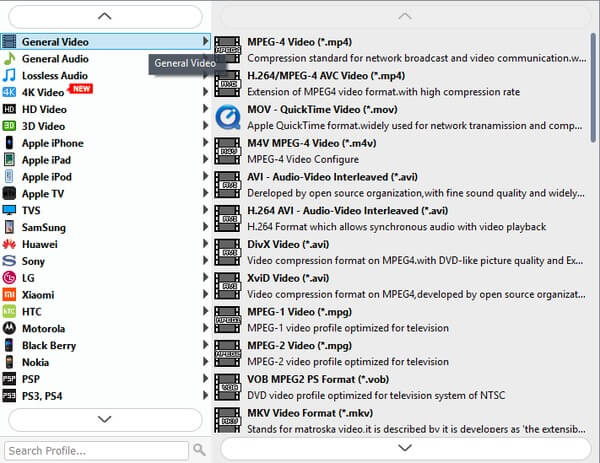Choose MKV Video Format (*.mkv)

coord(401,421)
